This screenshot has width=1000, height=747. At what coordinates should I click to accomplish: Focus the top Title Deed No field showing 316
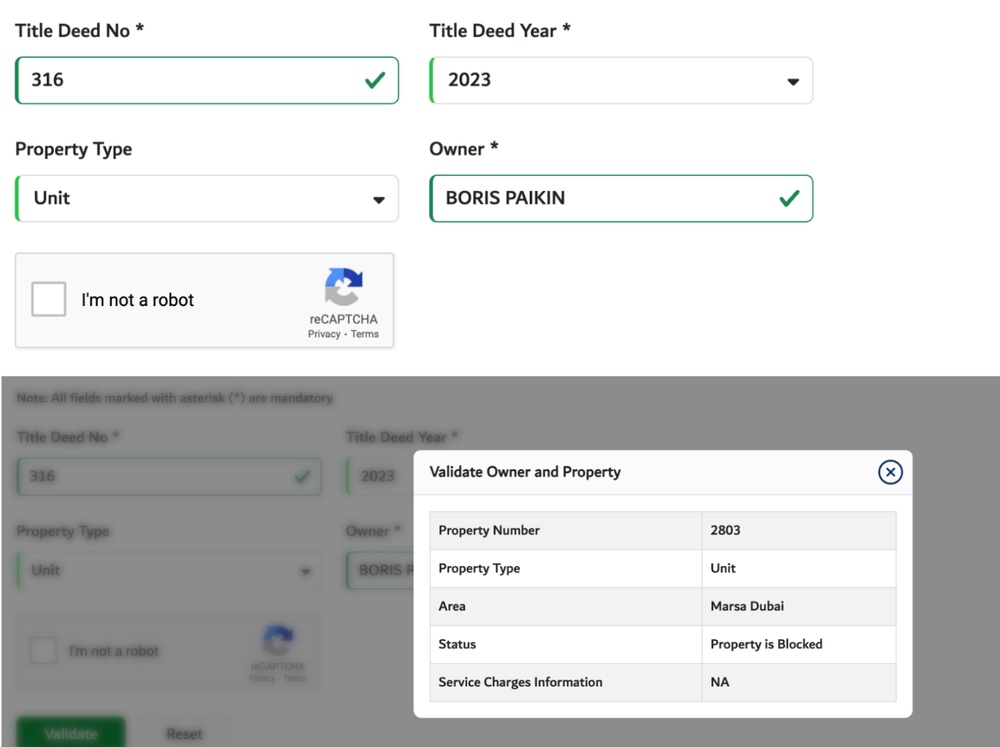[x=190, y=80]
